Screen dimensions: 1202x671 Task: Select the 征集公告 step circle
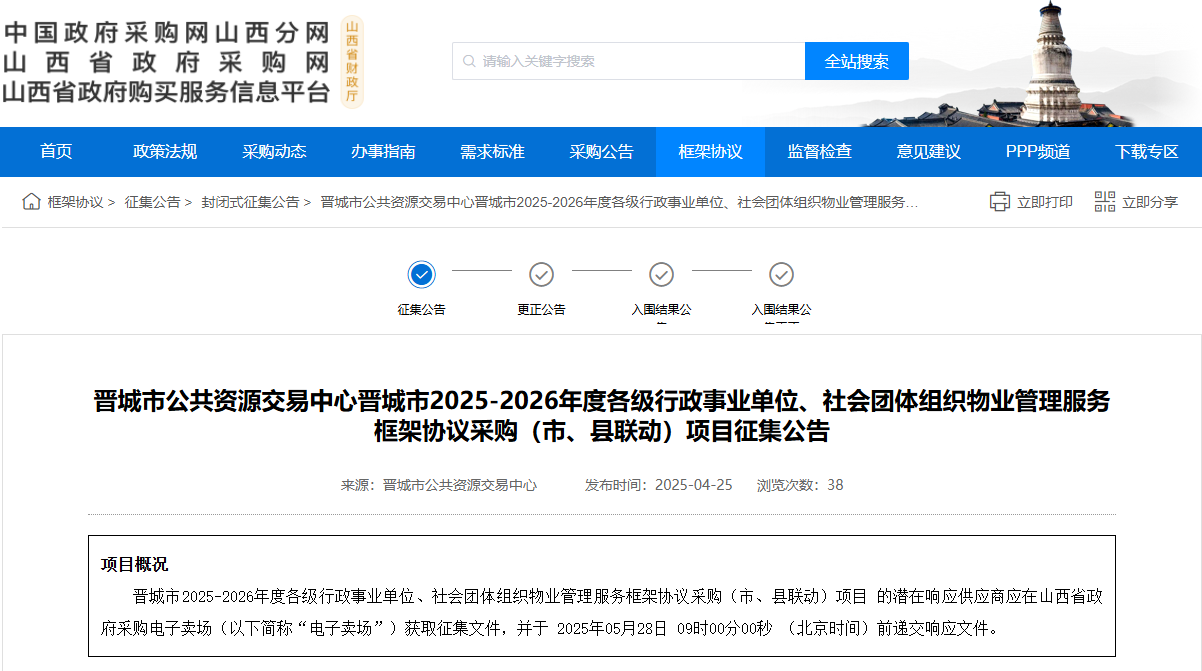(421, 274)
